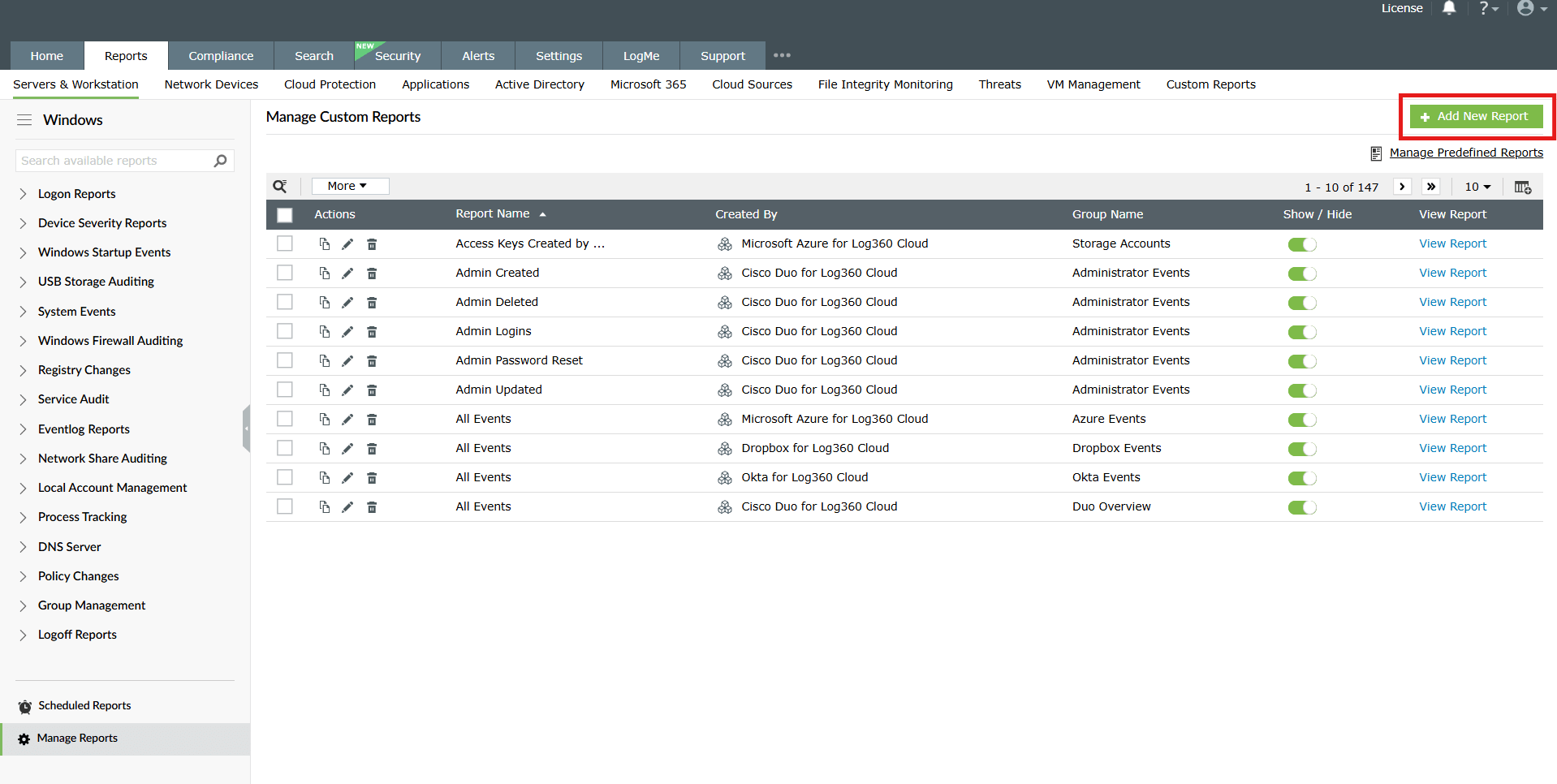Edit the Admin Updated report
The height and width of the screenshot is (784, 1557).
pos(347,390)
